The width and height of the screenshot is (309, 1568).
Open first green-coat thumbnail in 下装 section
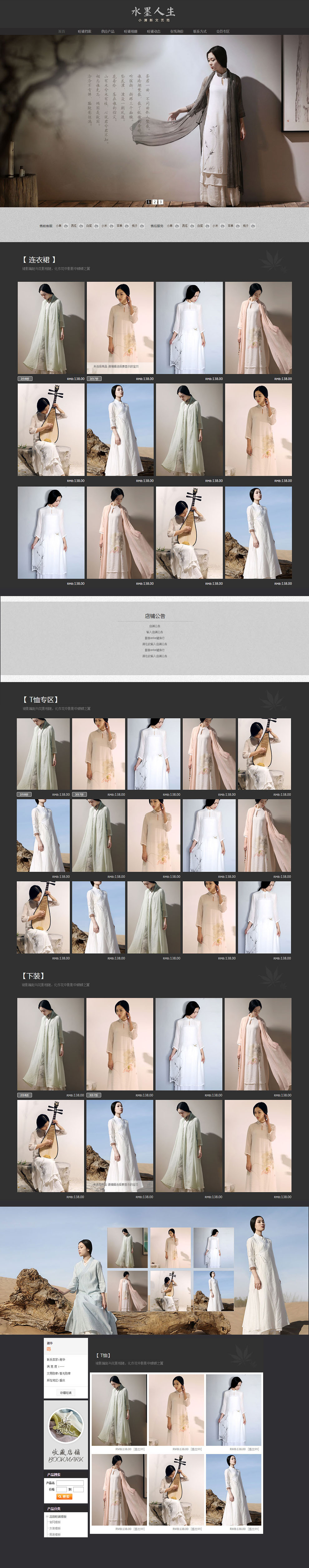click(51, 1044)
